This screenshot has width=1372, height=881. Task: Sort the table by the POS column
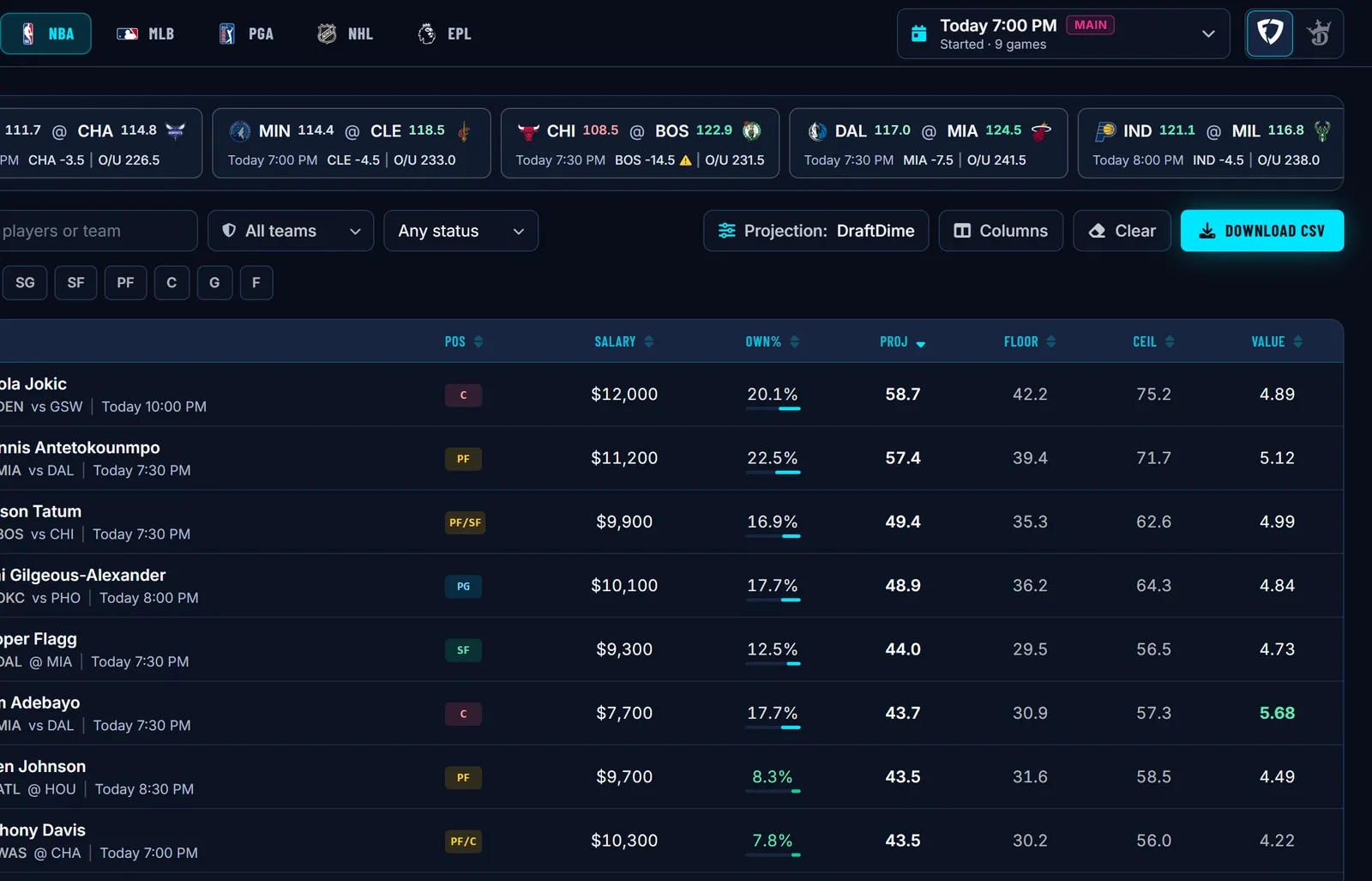tap(464, 341)
